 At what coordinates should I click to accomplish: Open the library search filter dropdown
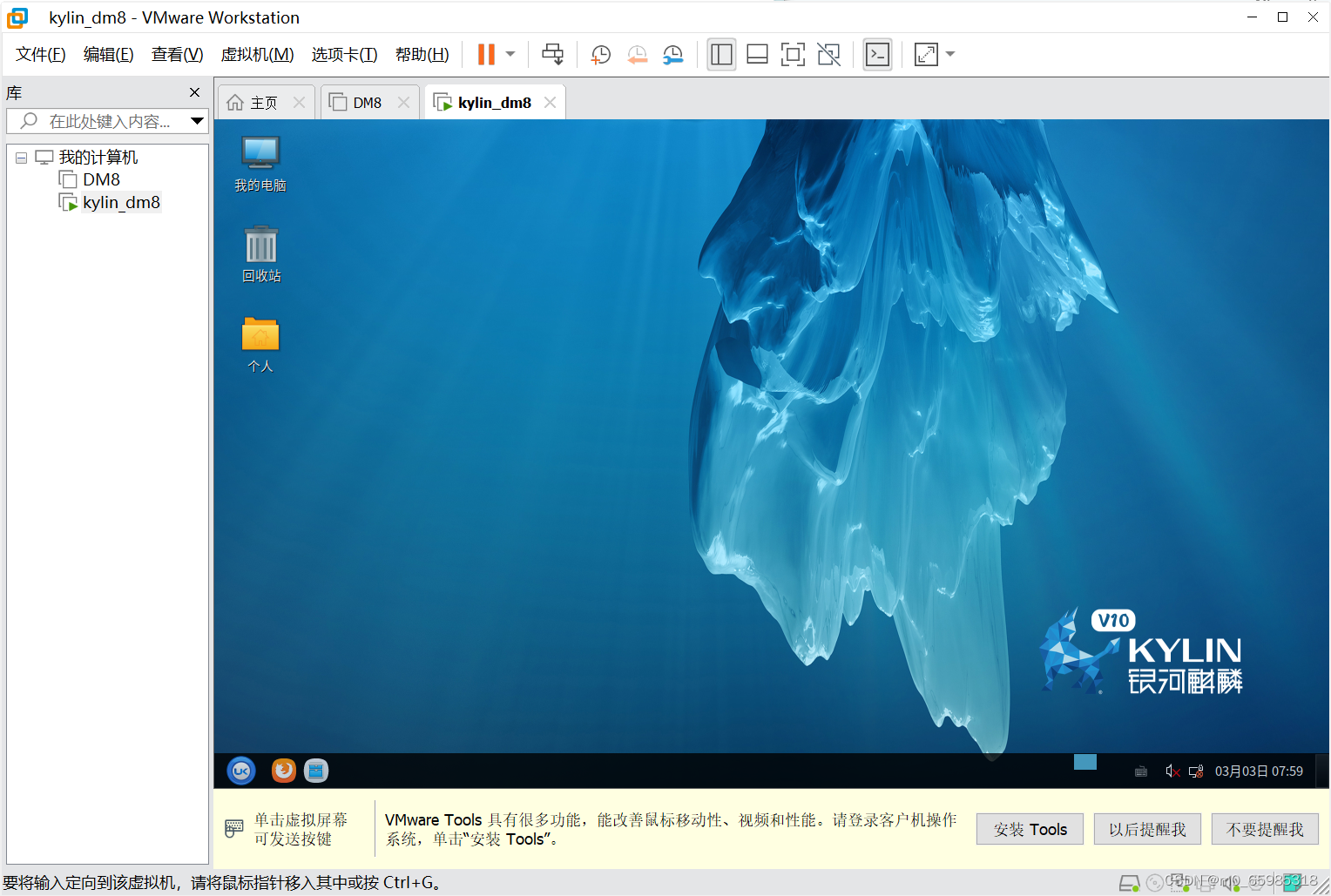pos(198,121)
